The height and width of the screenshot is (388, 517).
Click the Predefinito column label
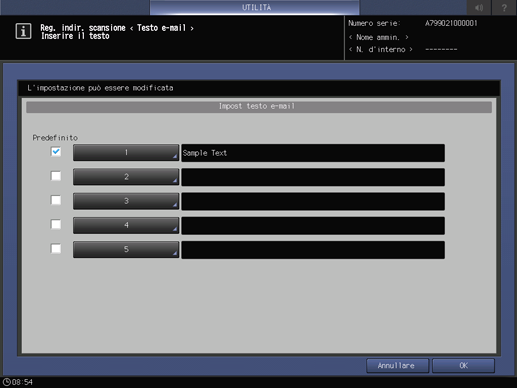click(x=55, y=138)
